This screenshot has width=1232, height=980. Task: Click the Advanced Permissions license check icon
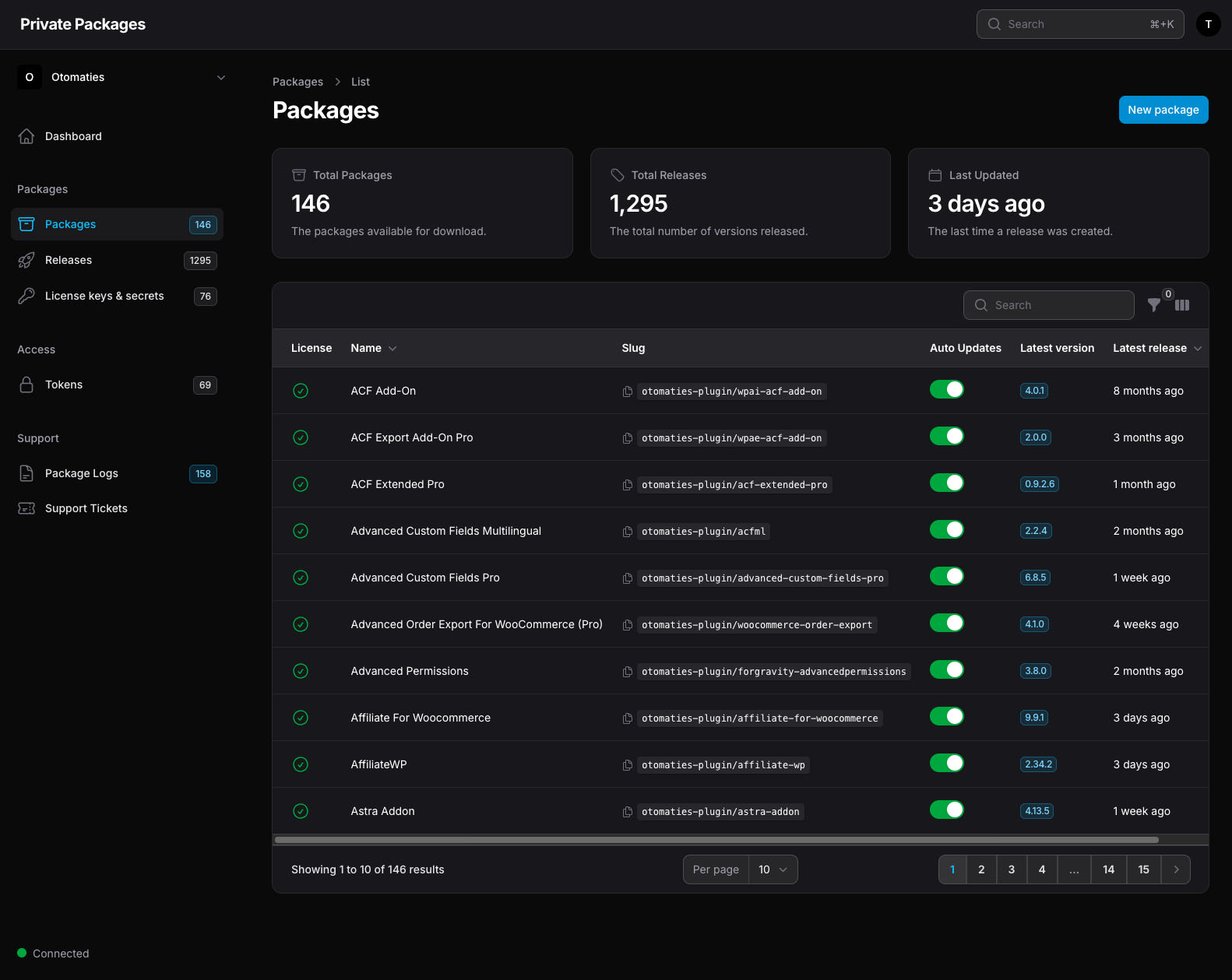301,671
